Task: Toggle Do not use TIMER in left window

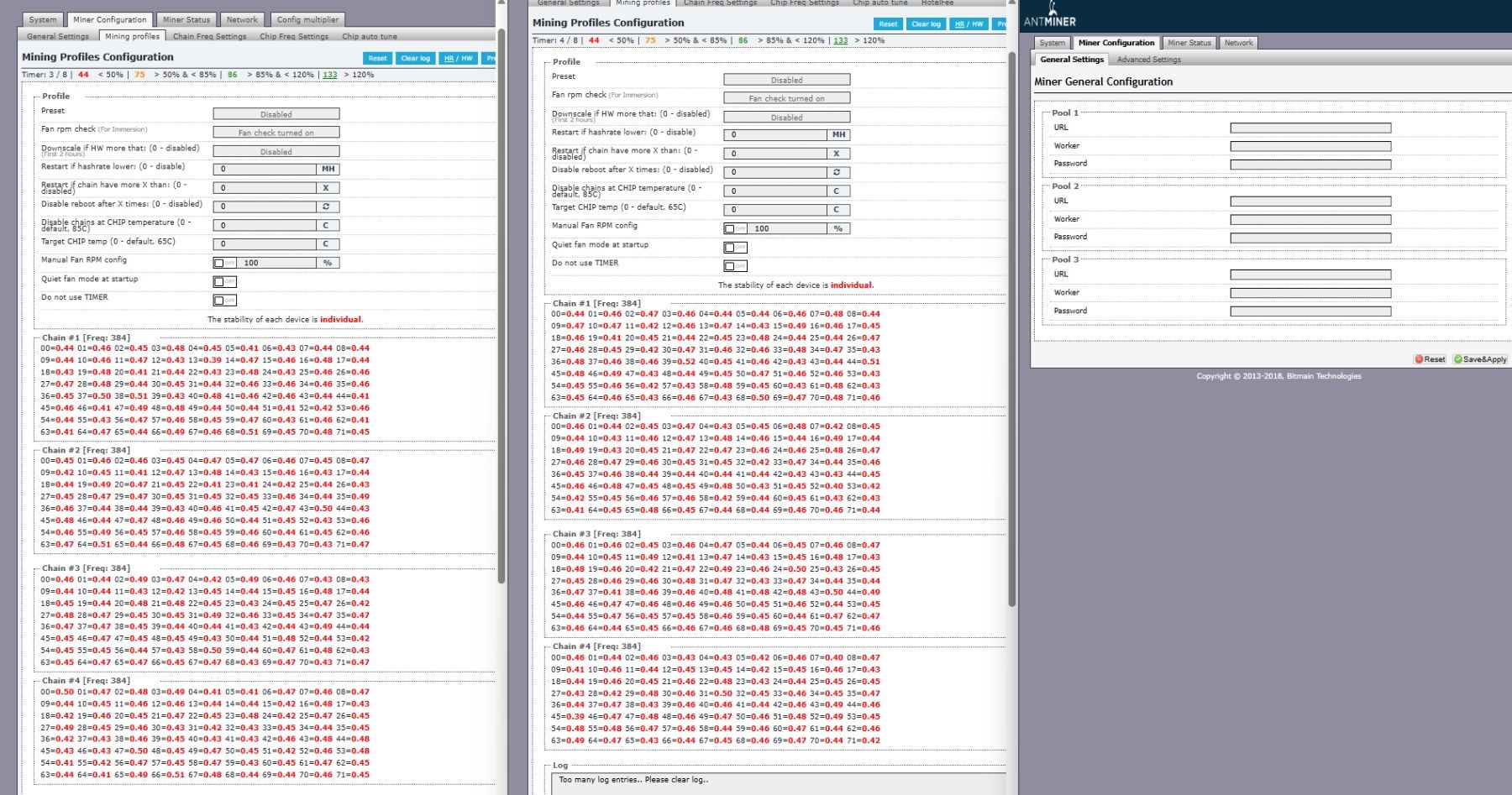Action: (224, 300)
